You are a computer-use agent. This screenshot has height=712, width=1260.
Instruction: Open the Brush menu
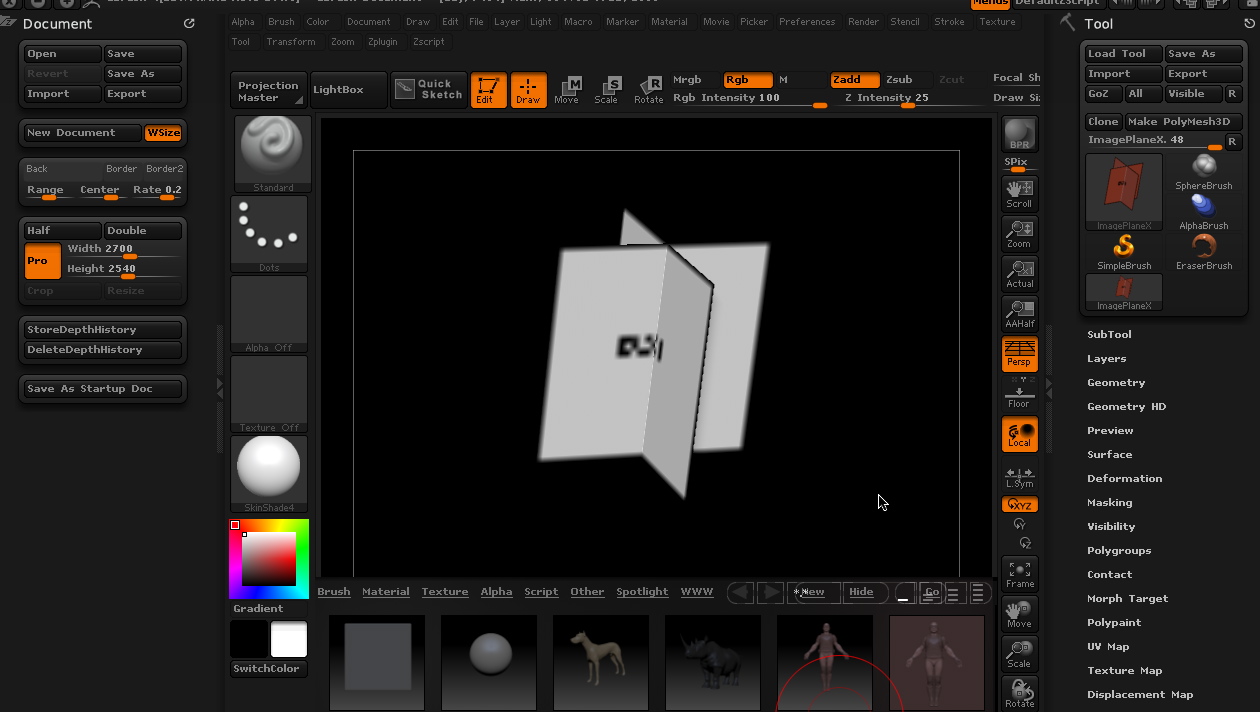coord(281,22)
